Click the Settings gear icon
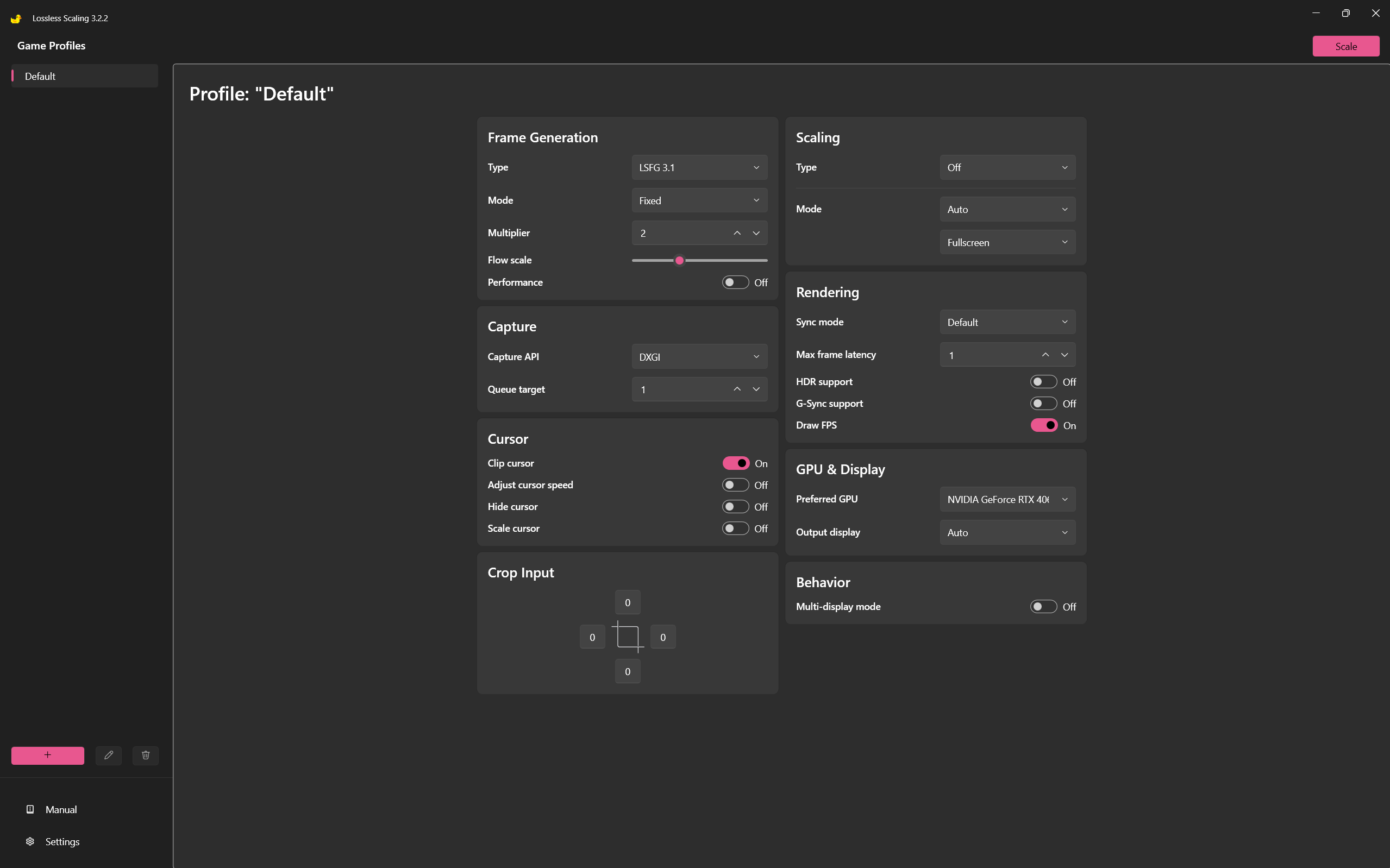Viewport: 1390px width, 868px height. tap(30, 841)
